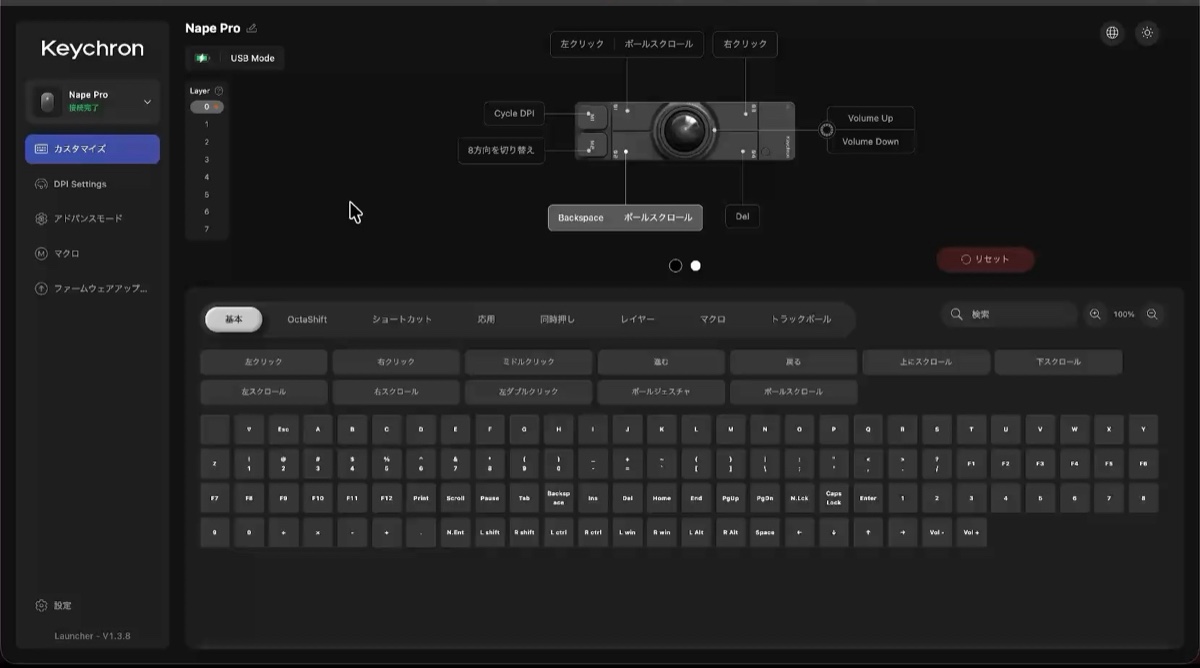Switch to first device view dot

(x=675, y=266)
